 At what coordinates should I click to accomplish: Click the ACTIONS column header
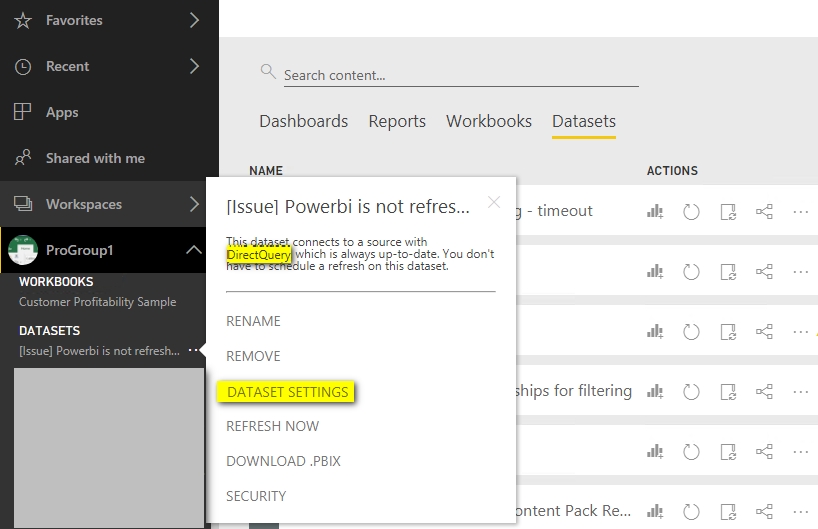[x=672, y=171]
